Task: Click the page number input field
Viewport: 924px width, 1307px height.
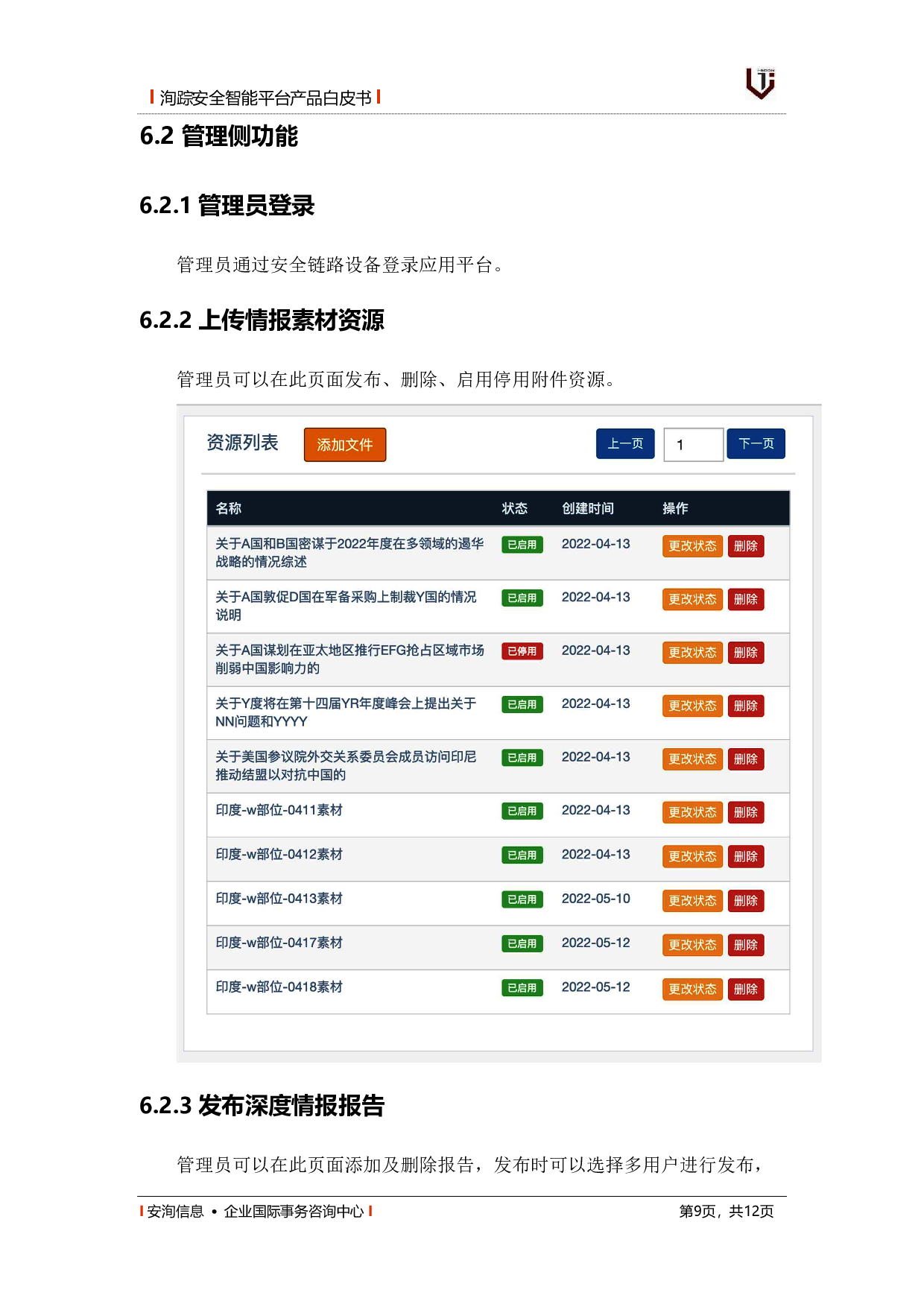Action: [x=693, y=445]
